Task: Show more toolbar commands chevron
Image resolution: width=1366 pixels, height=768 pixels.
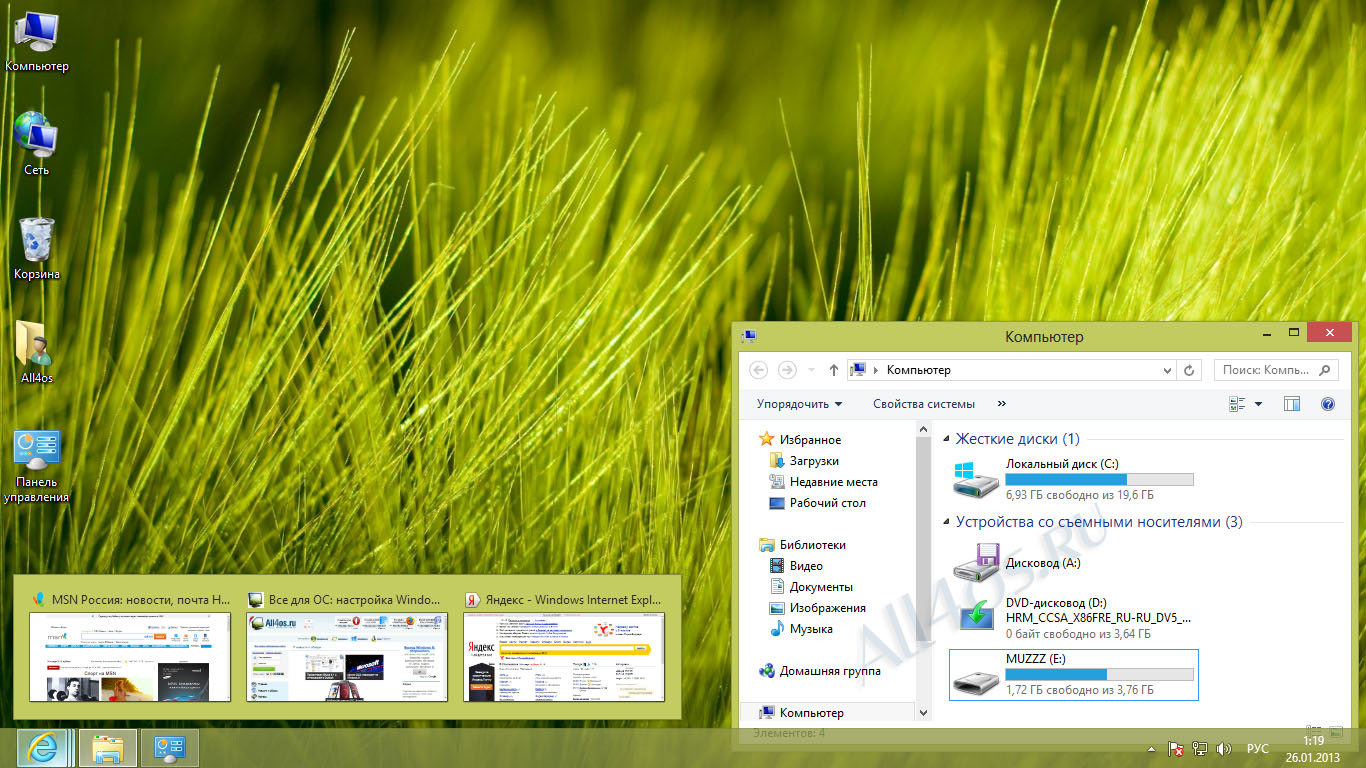Action: [x=1002, y=404]
